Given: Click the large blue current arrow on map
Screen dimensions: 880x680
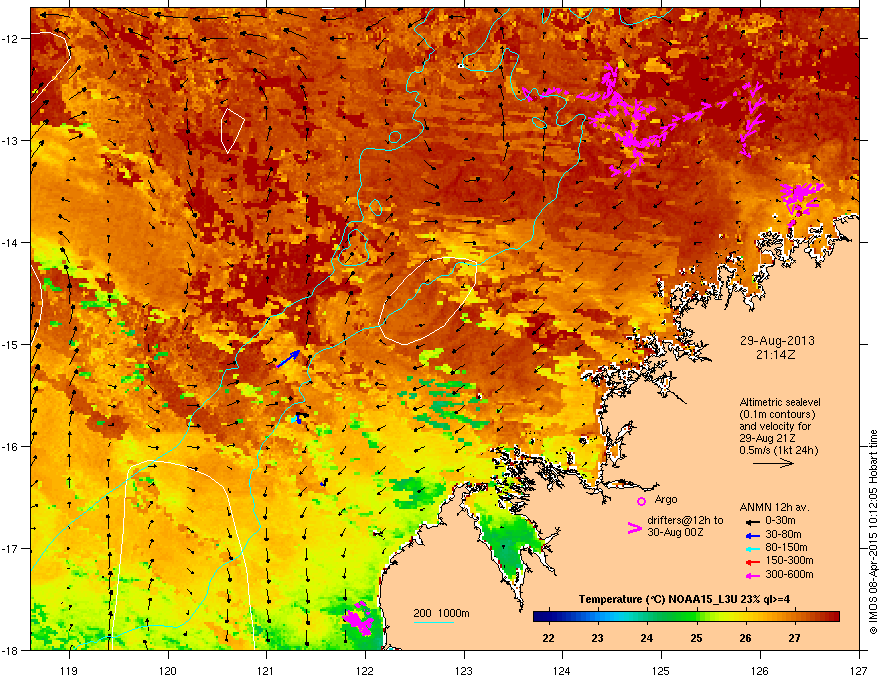Looking at the screenshot, I should (x=288, y=359).
